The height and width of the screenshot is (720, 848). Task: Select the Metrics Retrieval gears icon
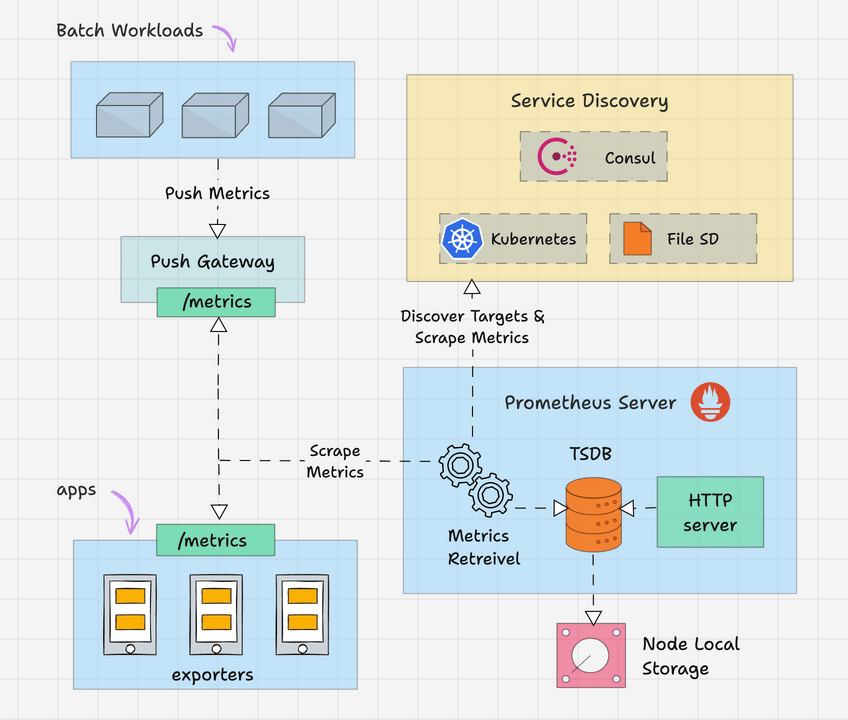tap(476, 479)
